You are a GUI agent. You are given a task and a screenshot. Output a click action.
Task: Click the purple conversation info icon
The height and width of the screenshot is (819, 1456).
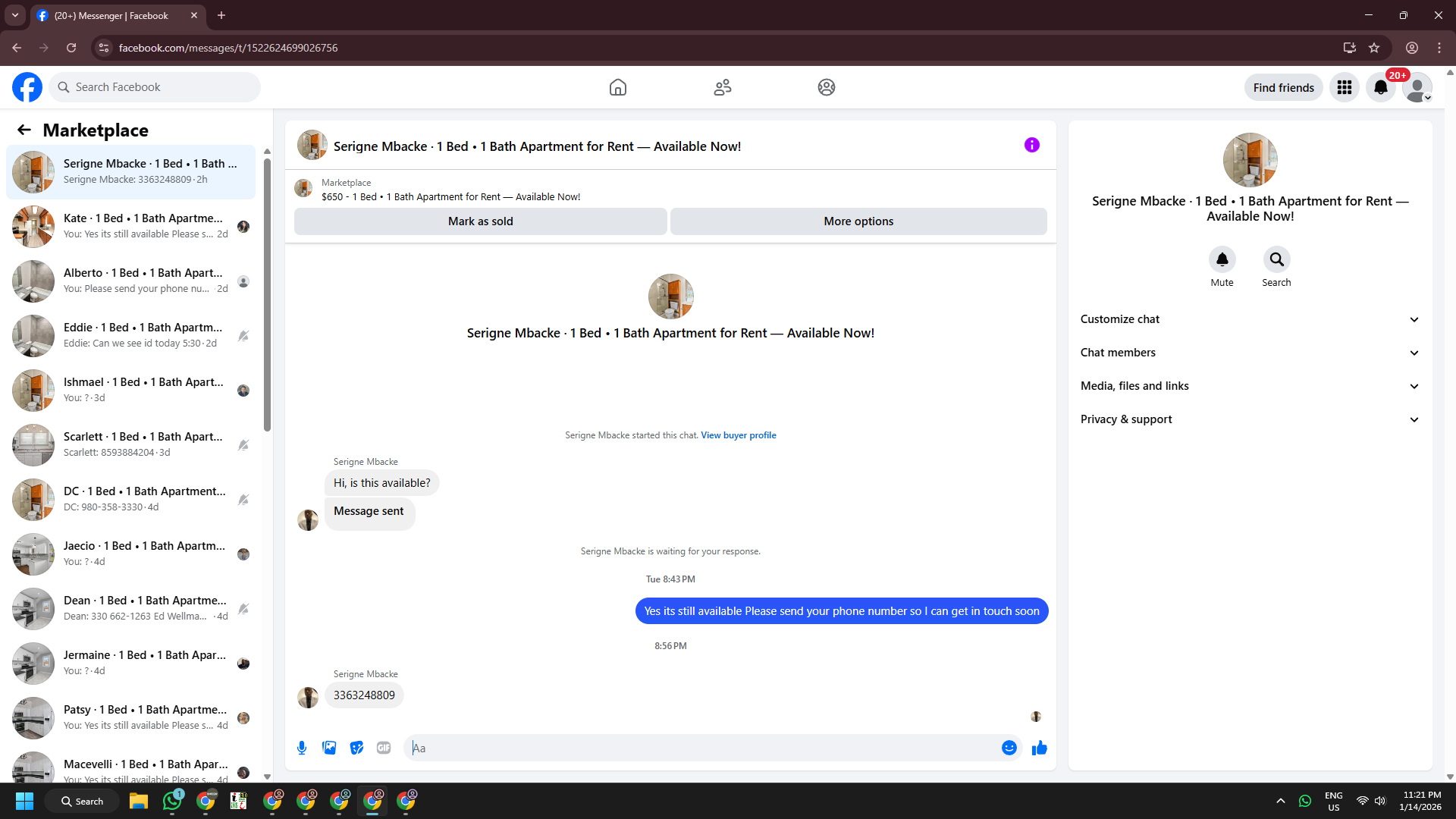pyautogui.click(x=1031, y=145)
